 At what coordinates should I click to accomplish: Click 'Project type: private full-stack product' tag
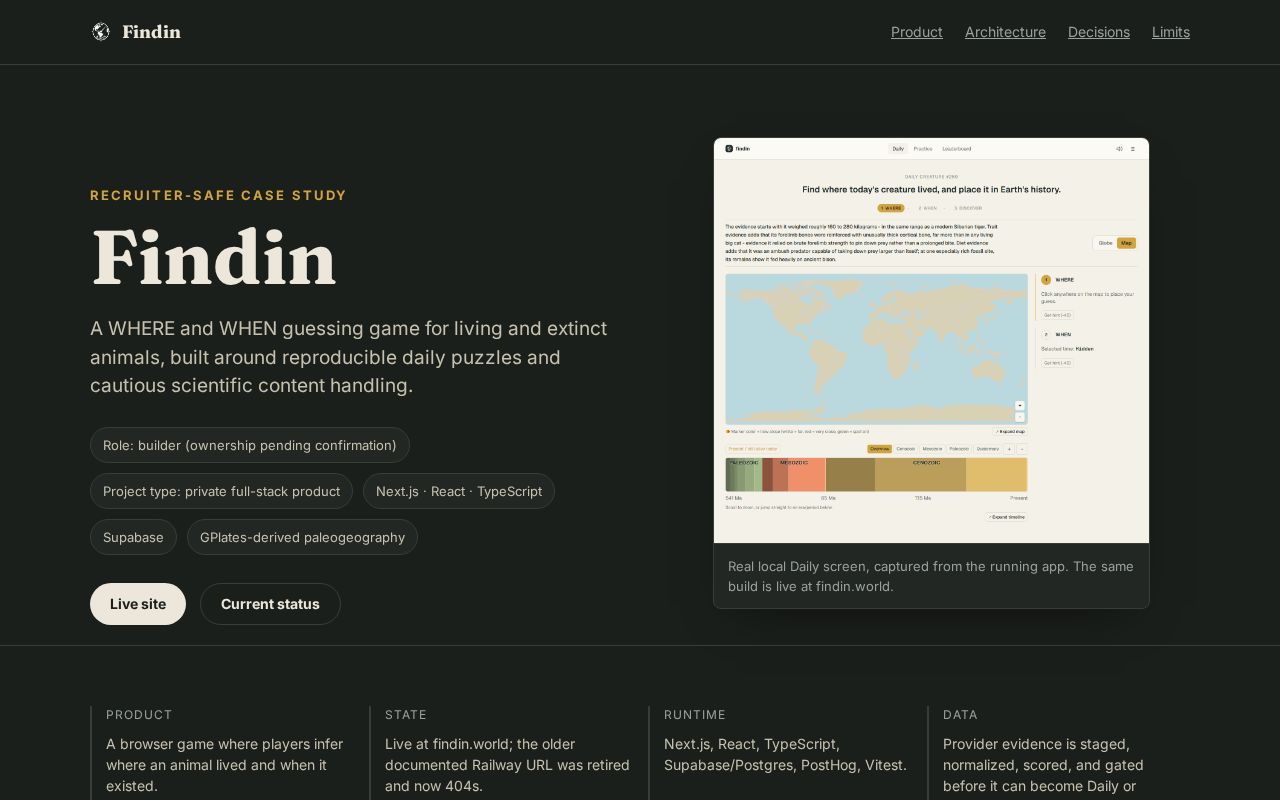click(x=221, y=491)
